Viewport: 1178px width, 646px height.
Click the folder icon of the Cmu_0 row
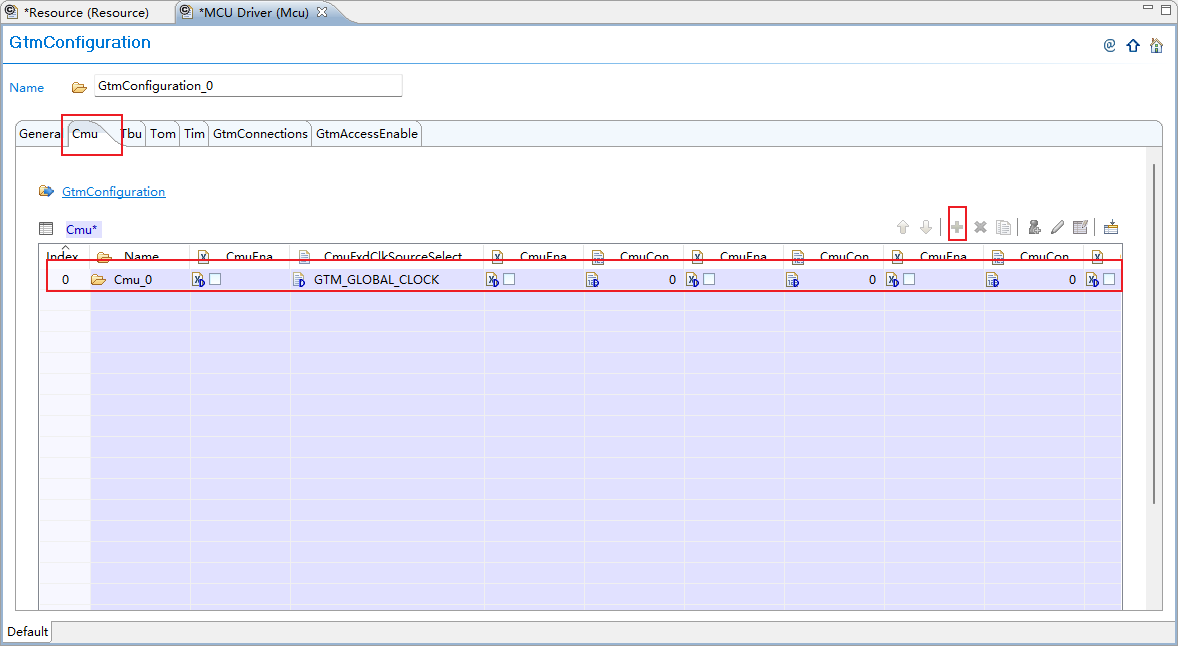[98, 279]
